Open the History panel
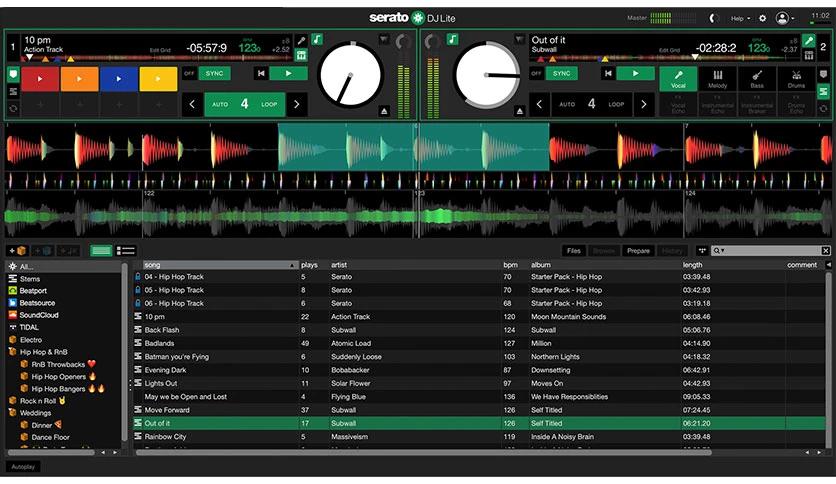 click(672, 251)
